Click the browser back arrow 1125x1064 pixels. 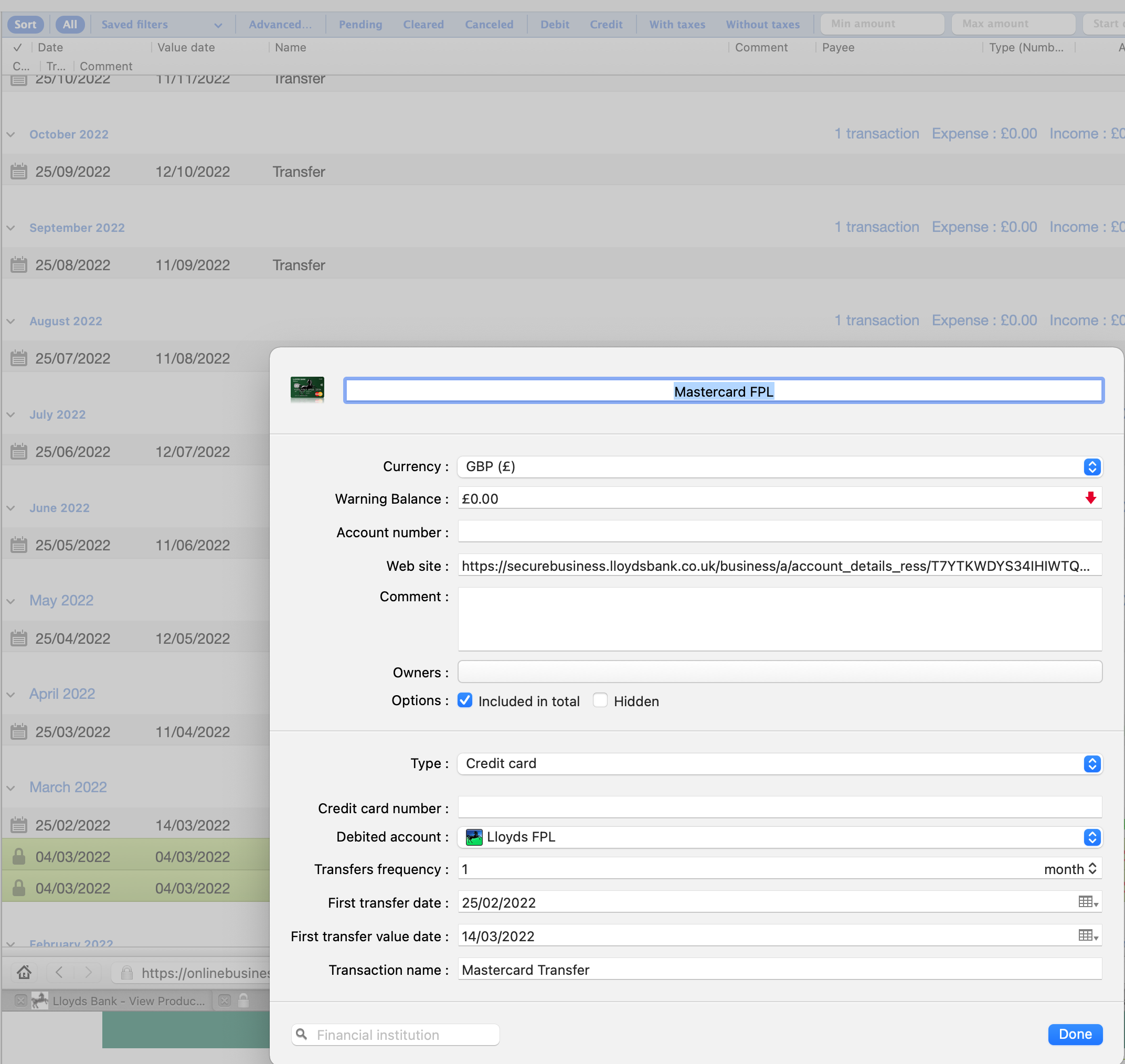[x=59, y=972]
